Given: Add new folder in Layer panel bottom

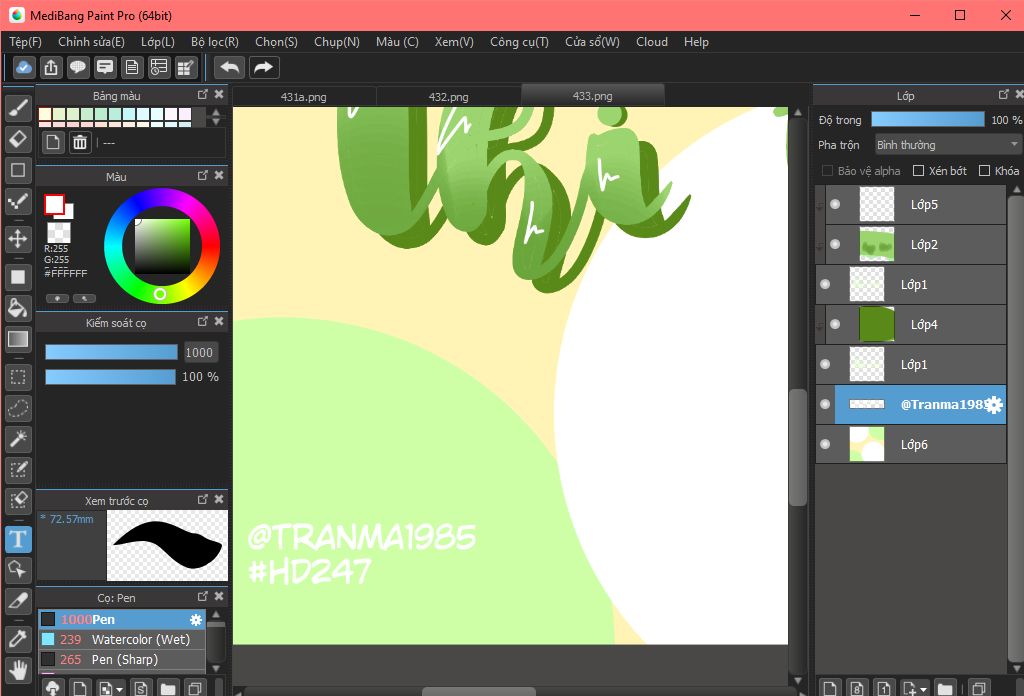Looking at the screenshot, I should (944, 688).
